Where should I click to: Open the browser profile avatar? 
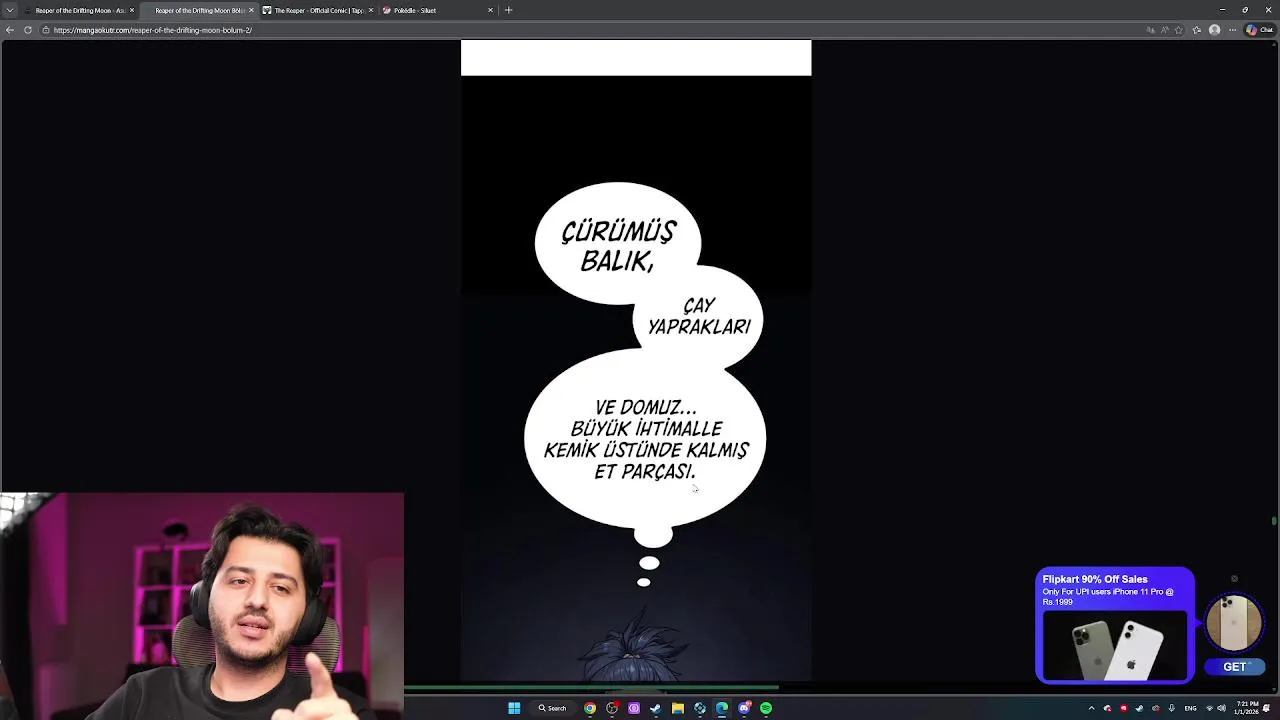click(1214, 30)
